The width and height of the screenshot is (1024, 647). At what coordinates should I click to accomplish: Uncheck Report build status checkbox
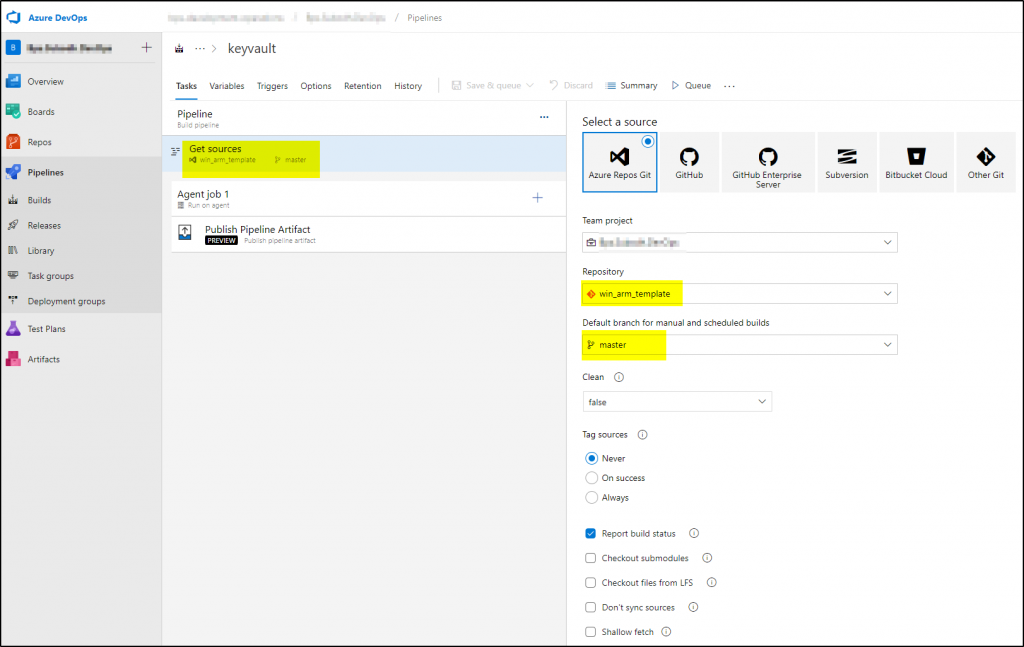(x=591, y=534)
